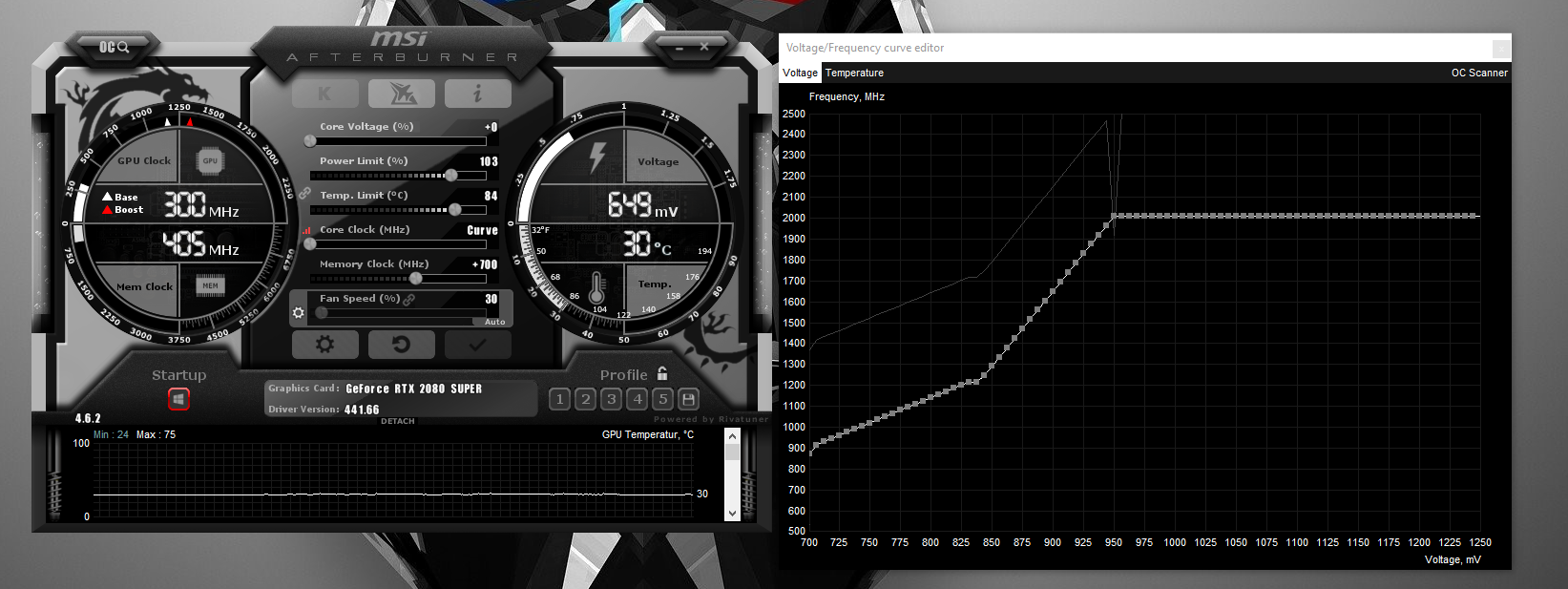
Task: Click the Power Limit value '103'
Action: coord(489,161)
